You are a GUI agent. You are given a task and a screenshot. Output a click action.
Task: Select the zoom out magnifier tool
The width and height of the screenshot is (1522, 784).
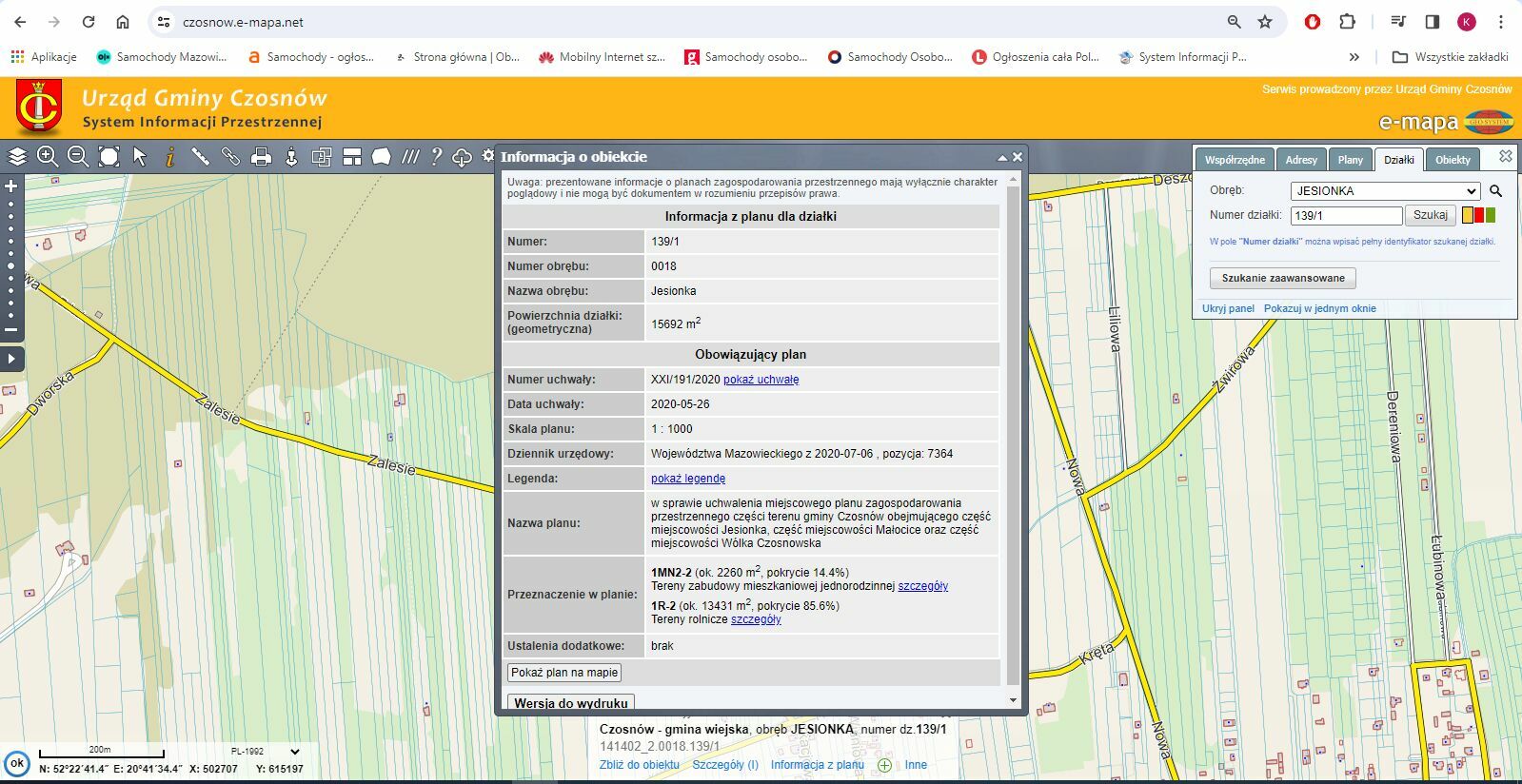(x=78, y=157)
